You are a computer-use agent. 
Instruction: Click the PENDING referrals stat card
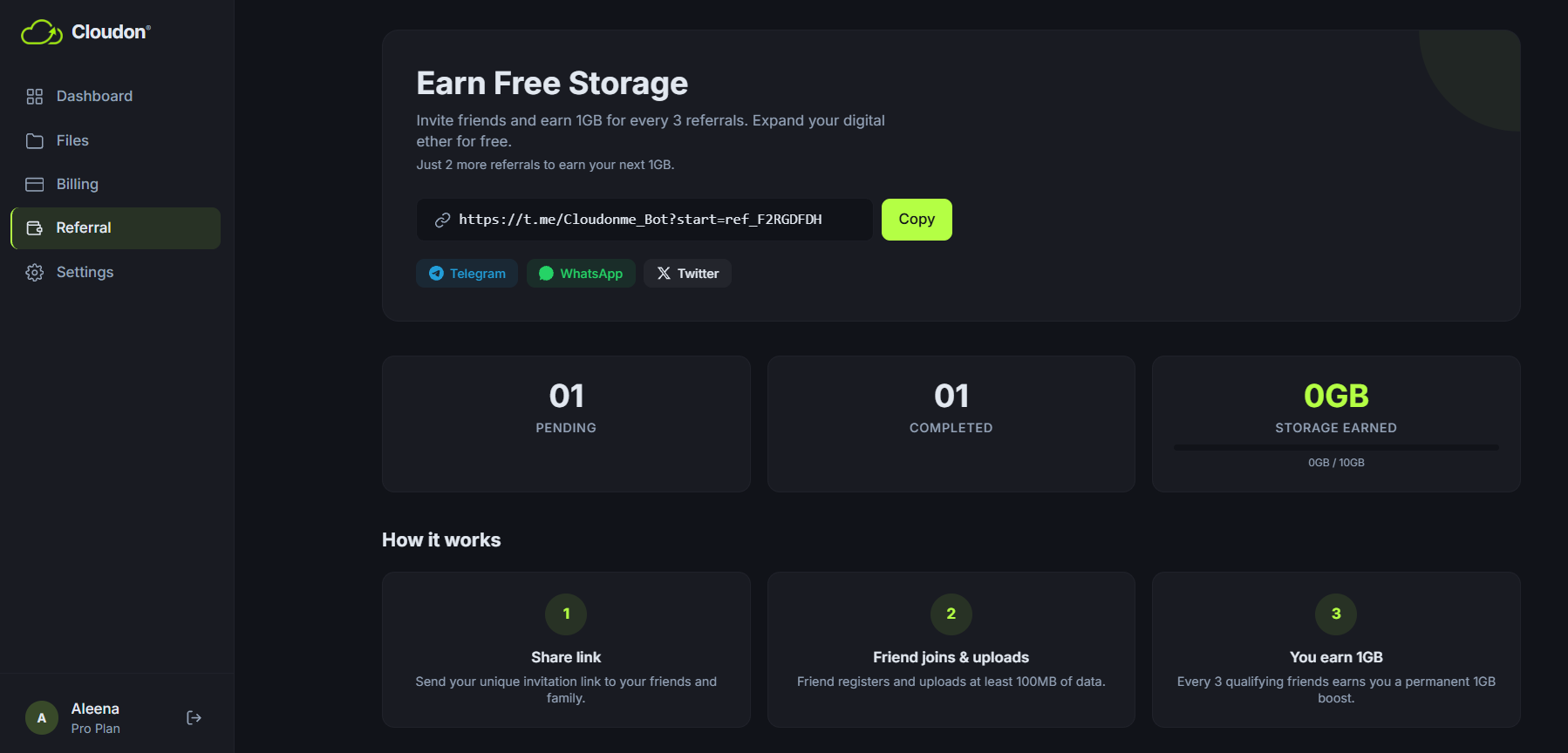point(566,424)
